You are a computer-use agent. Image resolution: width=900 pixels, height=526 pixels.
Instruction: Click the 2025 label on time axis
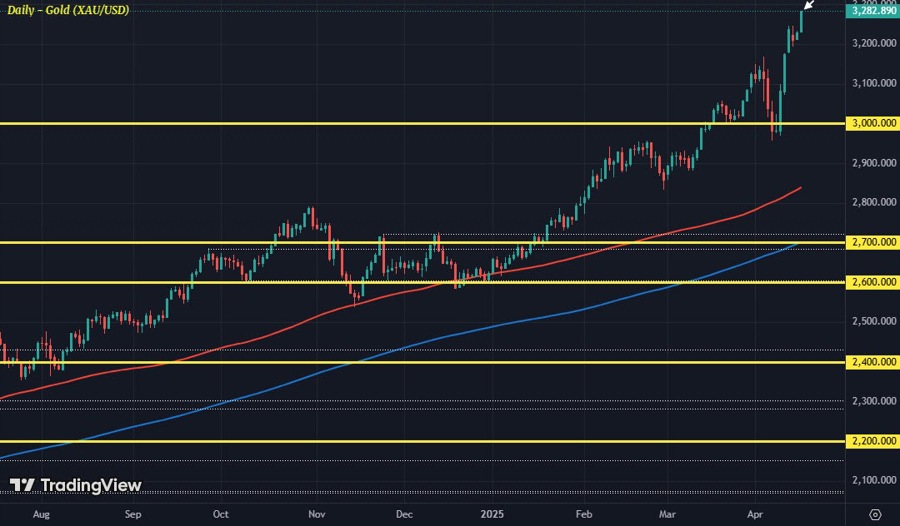click(492, 514)
